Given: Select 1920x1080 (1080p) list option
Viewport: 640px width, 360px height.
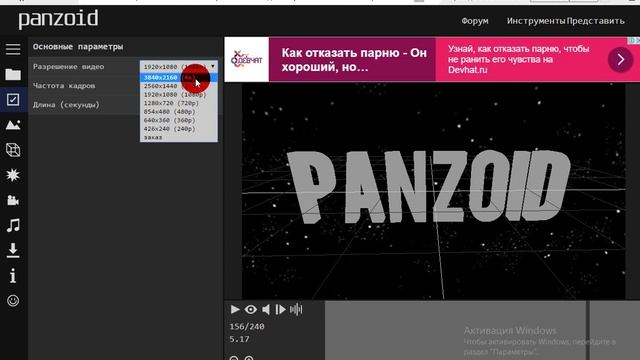Looking at the screenshot, I should [179, 95].
